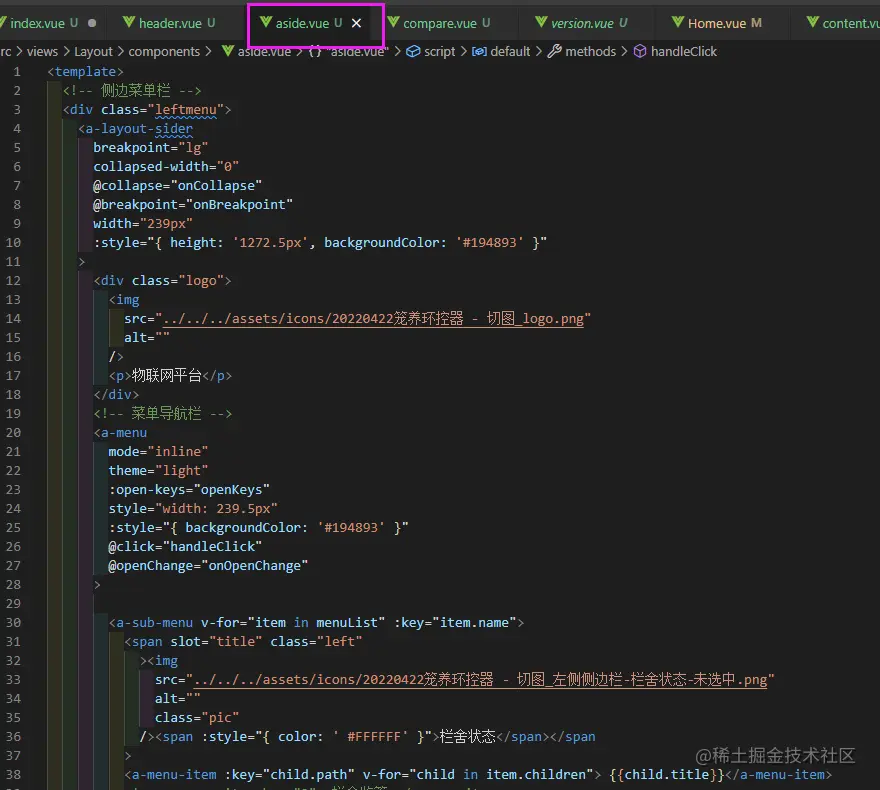Click the @collapse="onCollapse" handler
This screenshot has width=880, height=790.
(177, 186)
